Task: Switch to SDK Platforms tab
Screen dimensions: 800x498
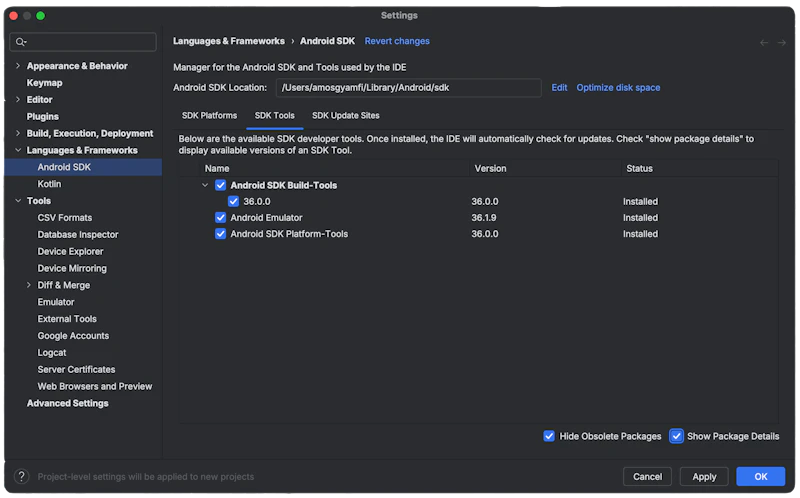Action: 209,116
